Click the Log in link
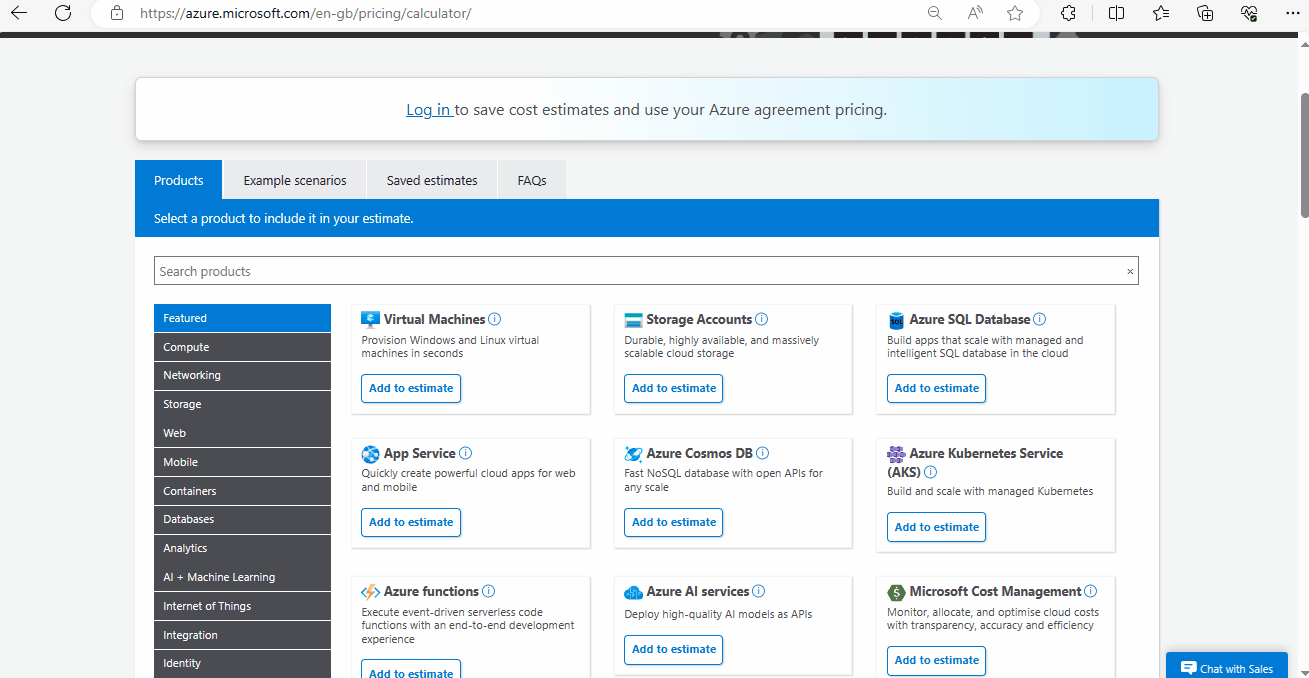 [x=428, y=110]
